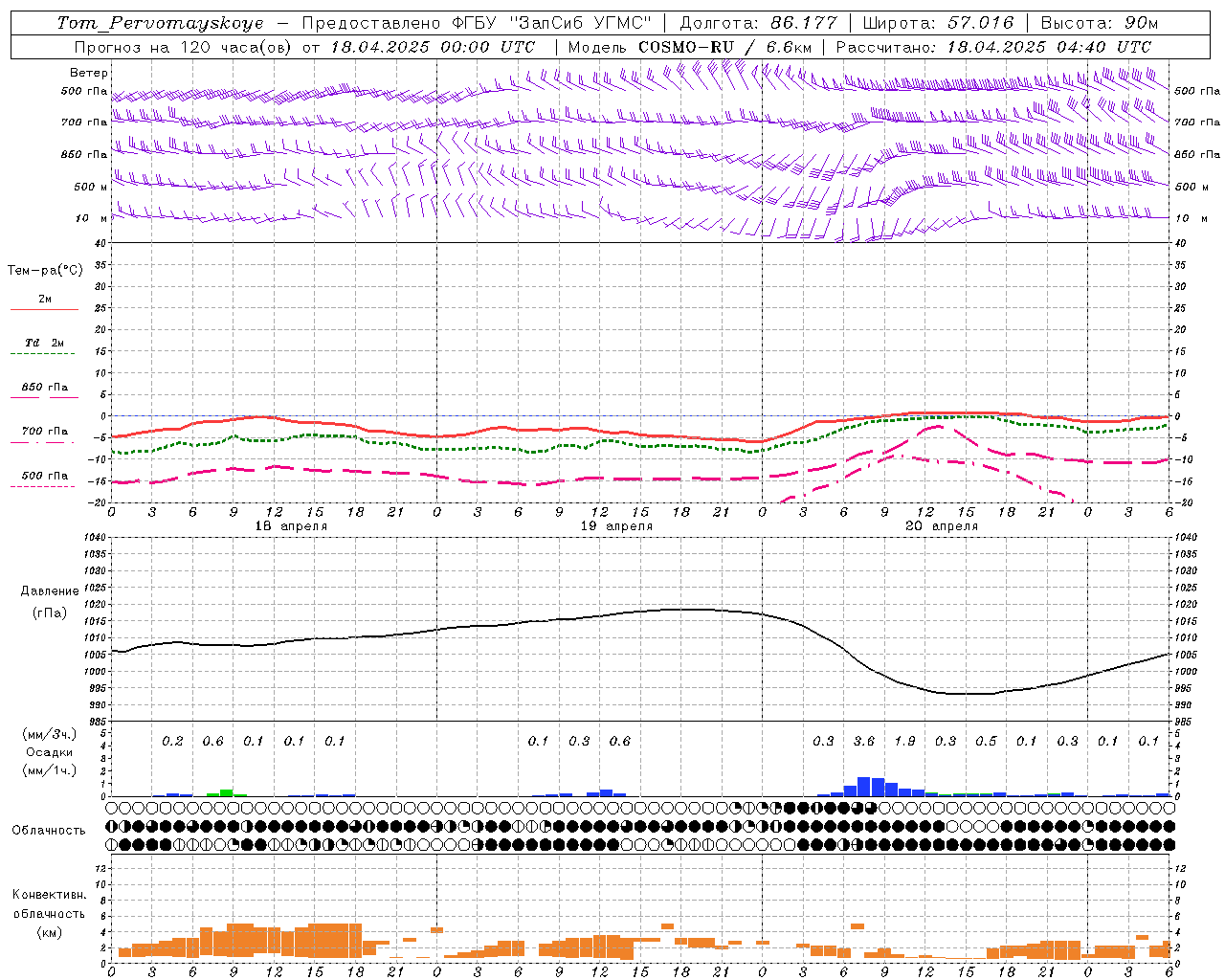Click 'Рассчитано: 18.04.2025 04:40 UTC' timestamp
1225x980 pixels.
click(993, 46)
